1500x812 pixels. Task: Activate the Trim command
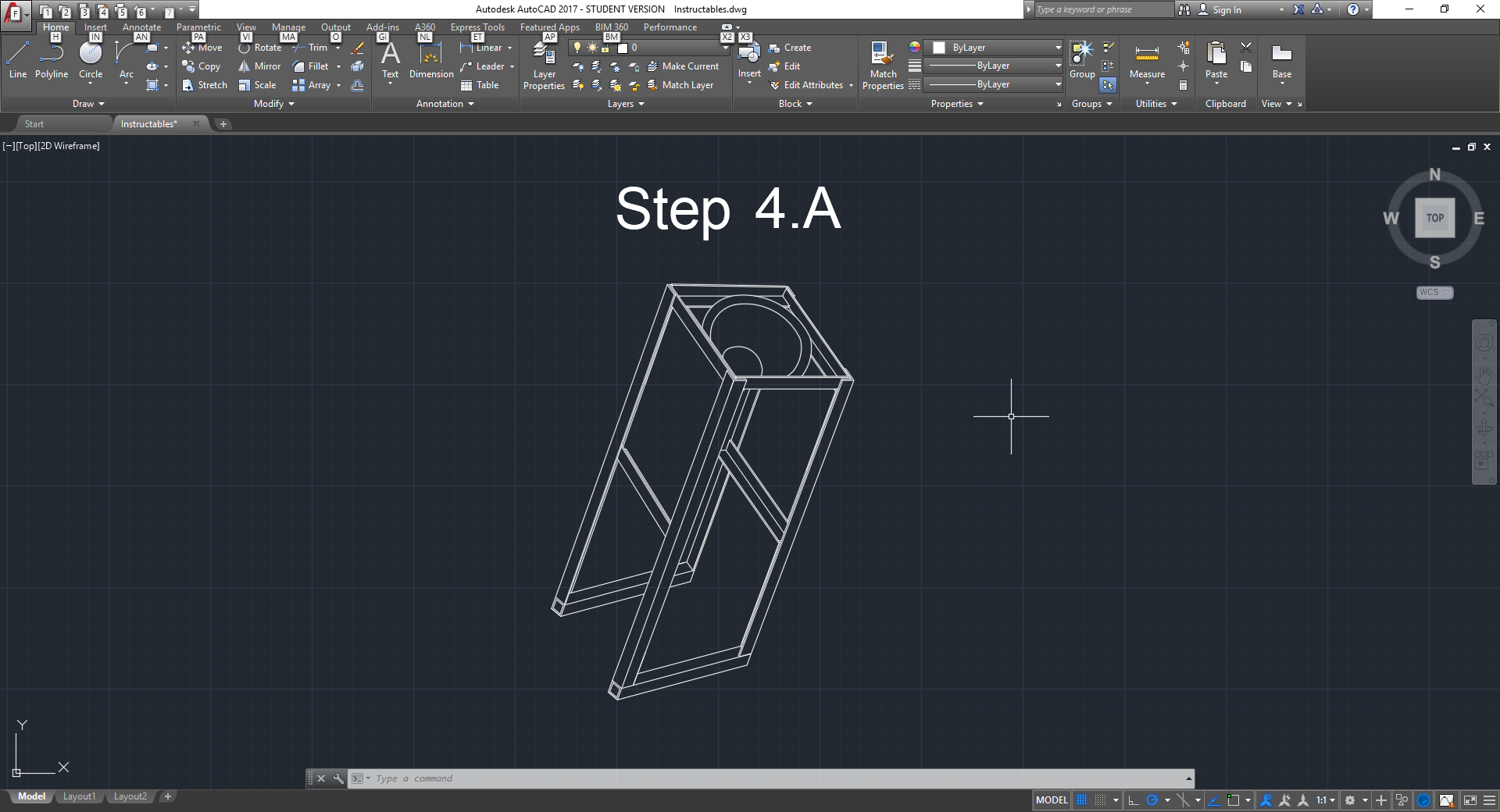click(310, 48)
